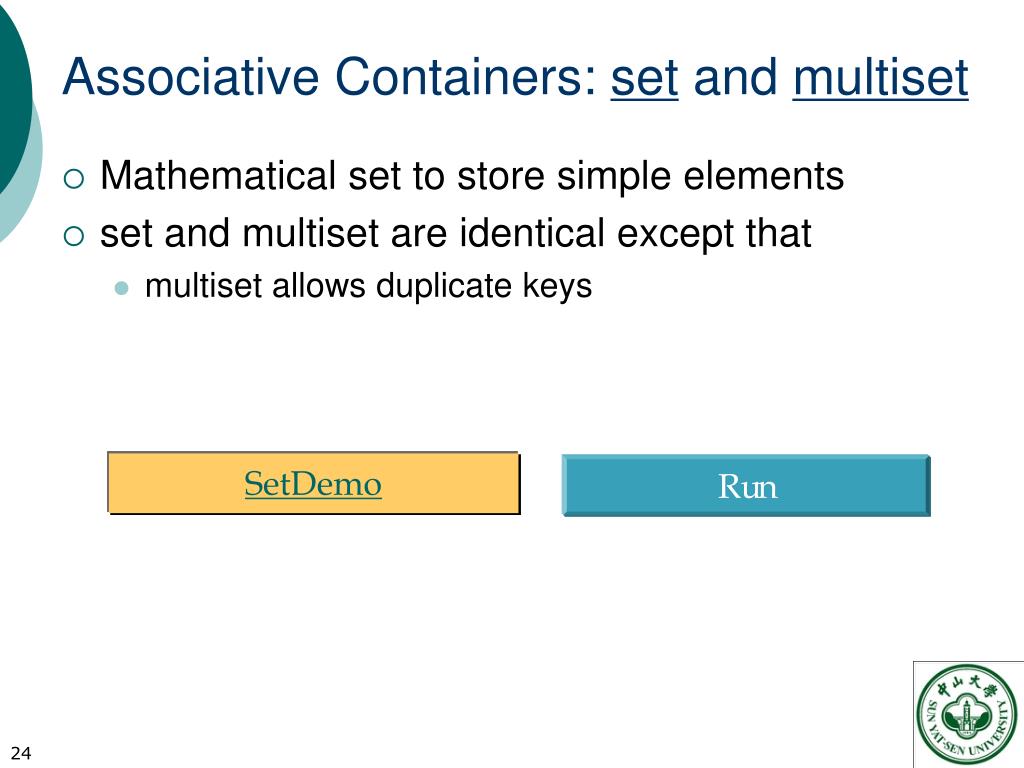This screenshot has width=1024, height=768.
Task: Follow the SetDemo hyperlink text
Action: tap(313, 484)
